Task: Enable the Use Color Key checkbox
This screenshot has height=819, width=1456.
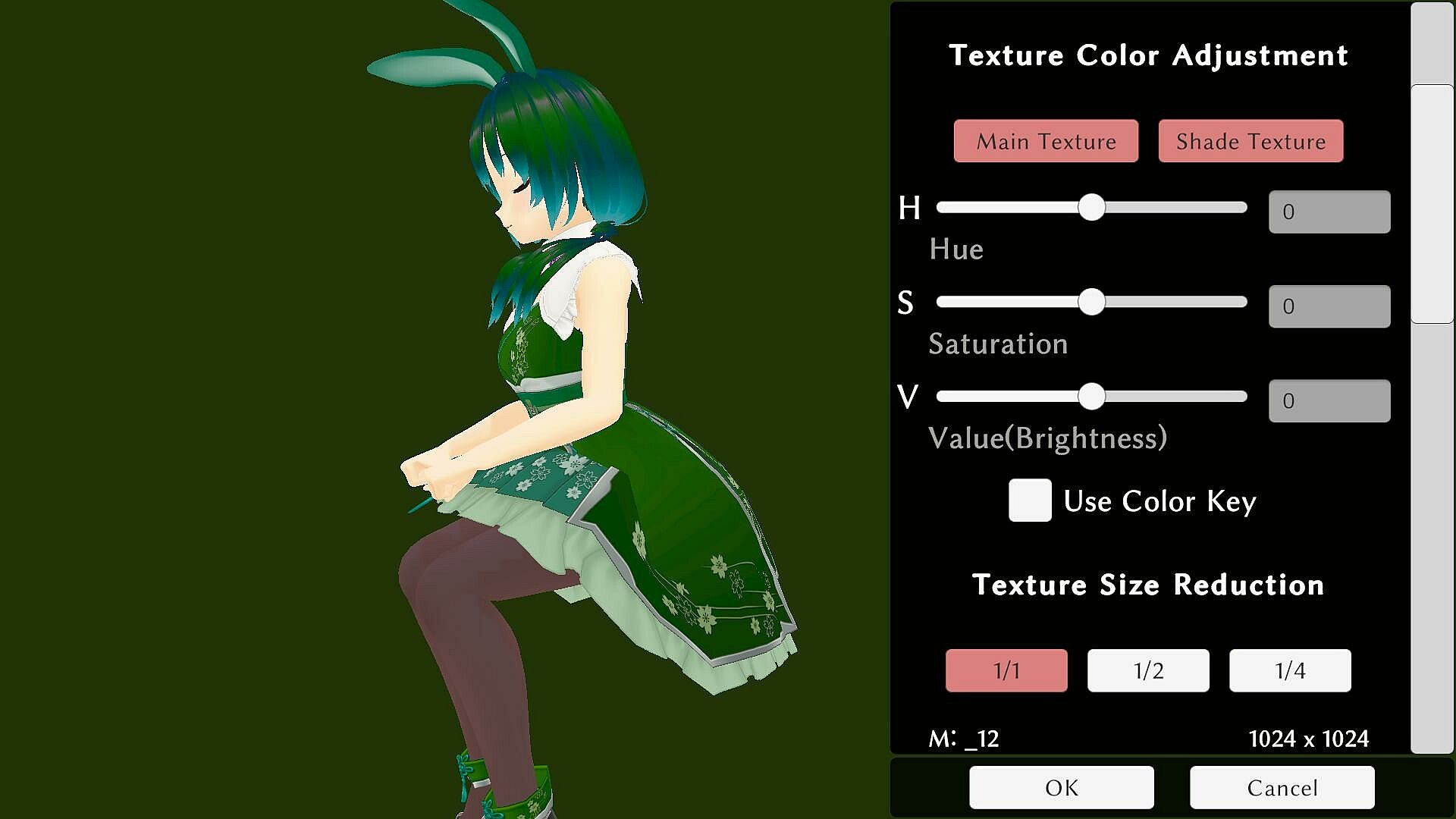Action: point(1029,500)
